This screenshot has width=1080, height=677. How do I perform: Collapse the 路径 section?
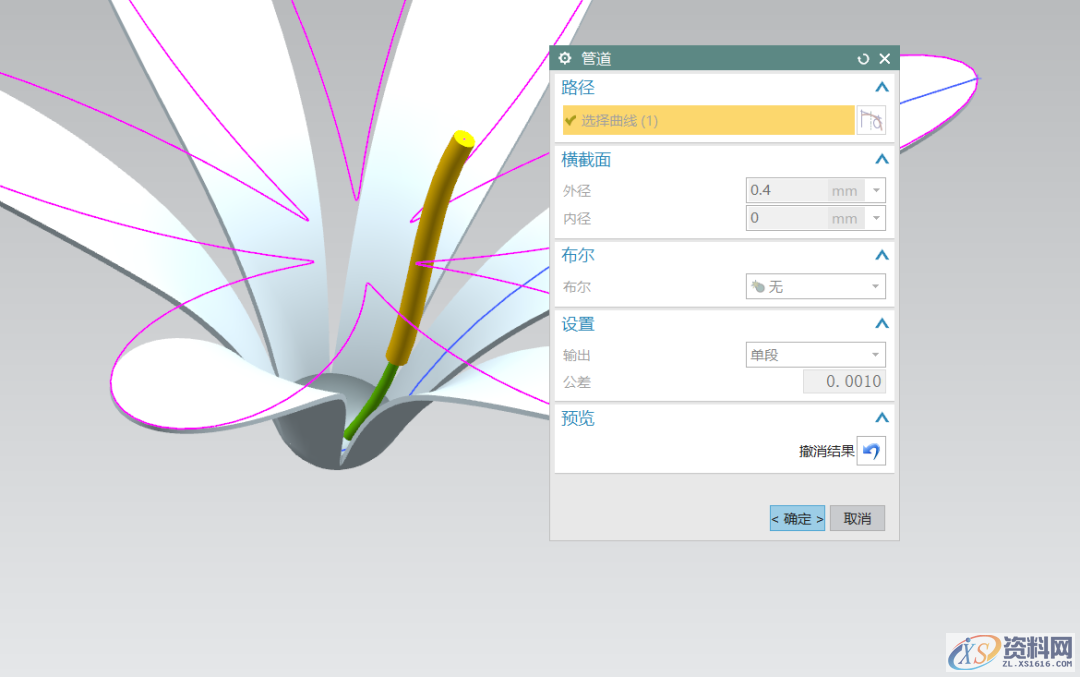point(881,88)
